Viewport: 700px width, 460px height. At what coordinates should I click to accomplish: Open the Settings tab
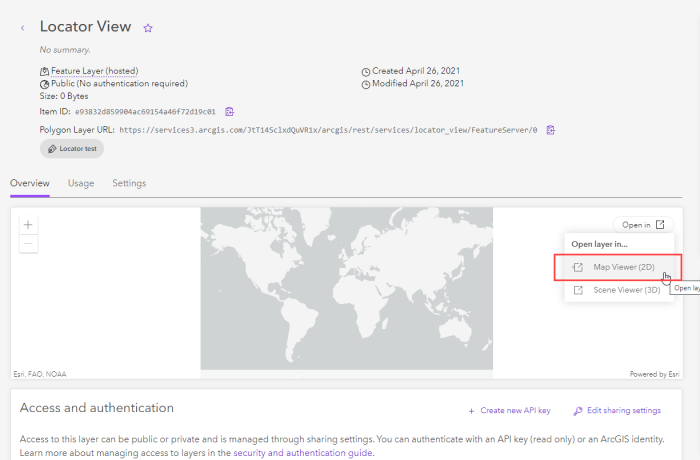point(129,183)
